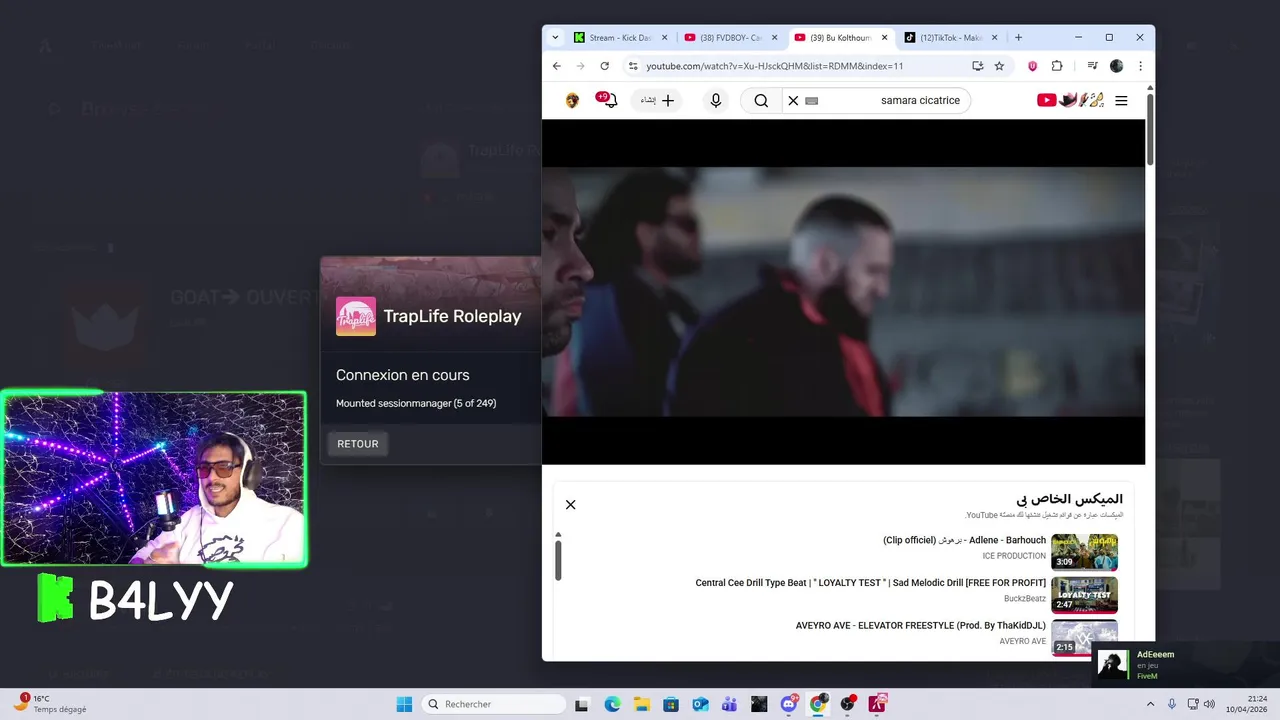The width and height of the screenshot is (1280, 720).
Task: Open Microsoft Teams from the taskbar
Action: [730, 704]
